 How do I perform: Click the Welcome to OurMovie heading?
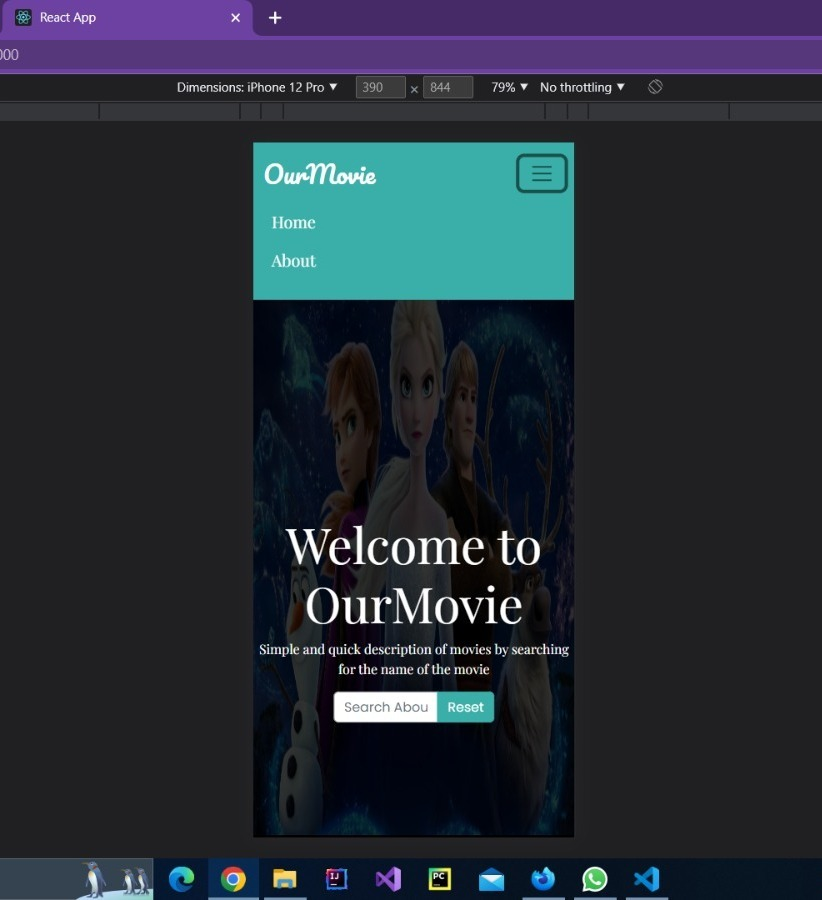(x=413, y=576)
